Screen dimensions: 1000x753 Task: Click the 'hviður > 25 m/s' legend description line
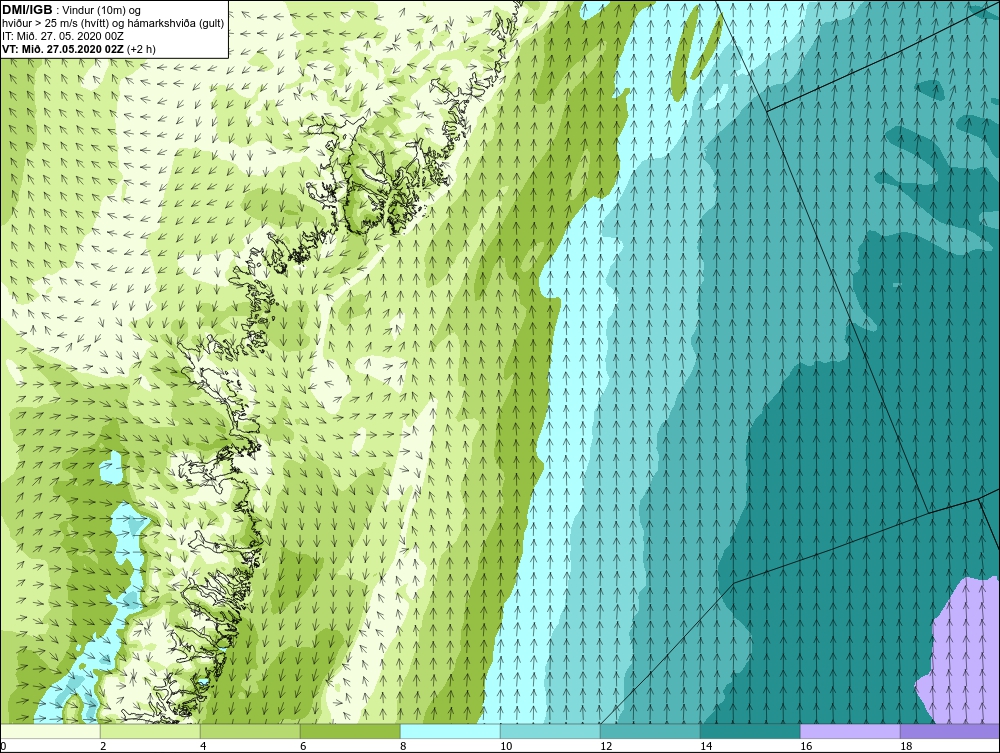tap(114, 24)
